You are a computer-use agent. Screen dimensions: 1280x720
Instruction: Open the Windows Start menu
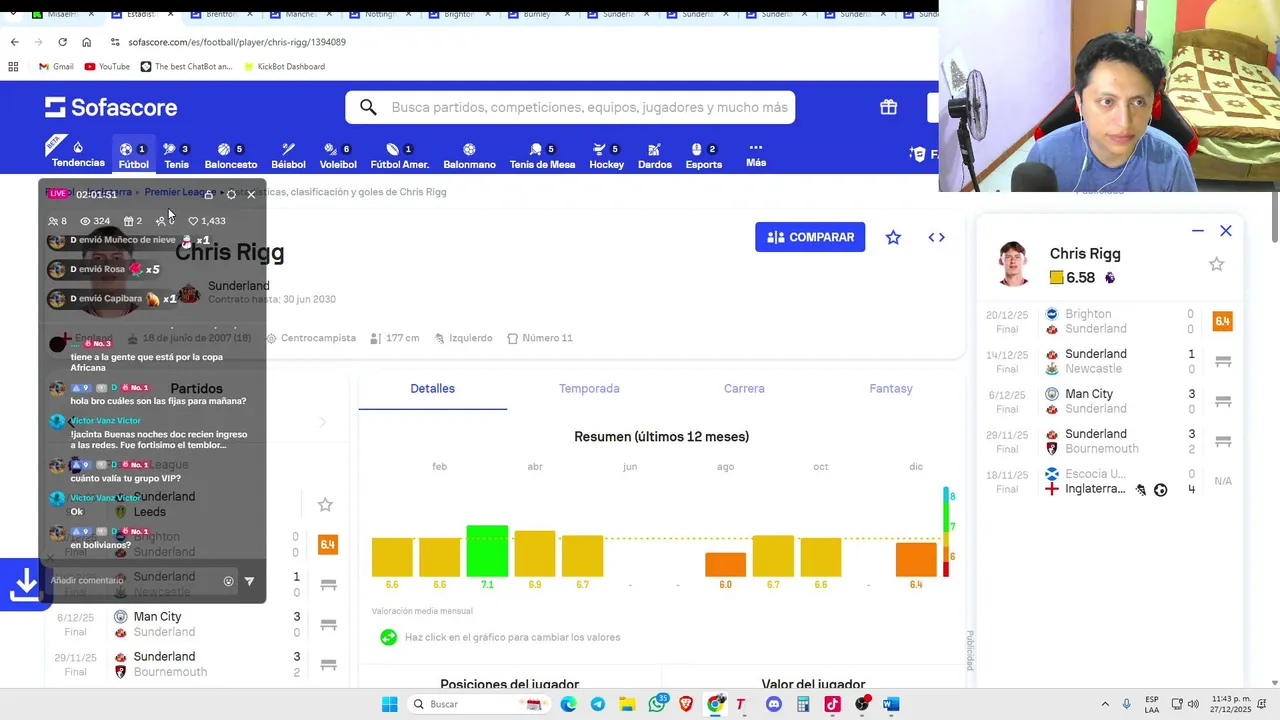[389, 704]
